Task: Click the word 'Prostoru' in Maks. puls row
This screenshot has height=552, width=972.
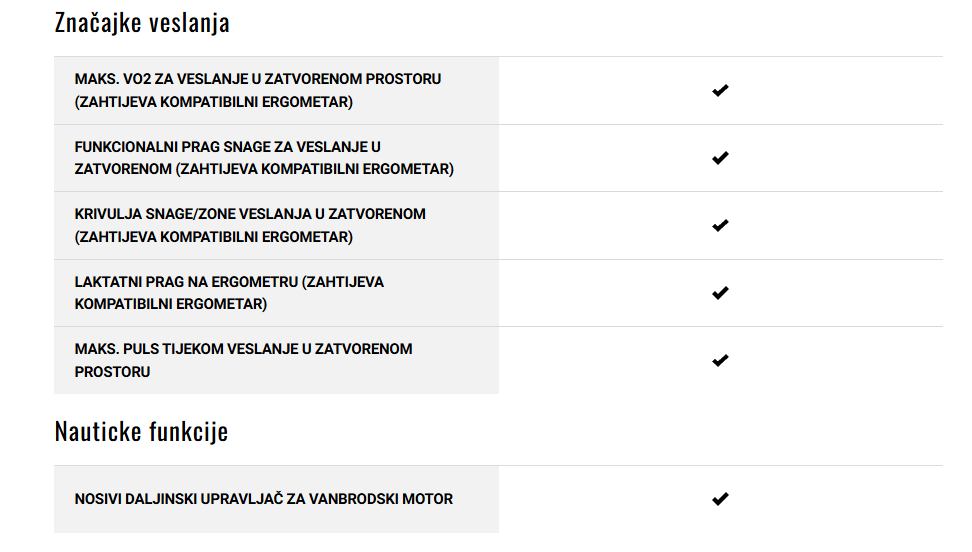Action: point(112,372)
